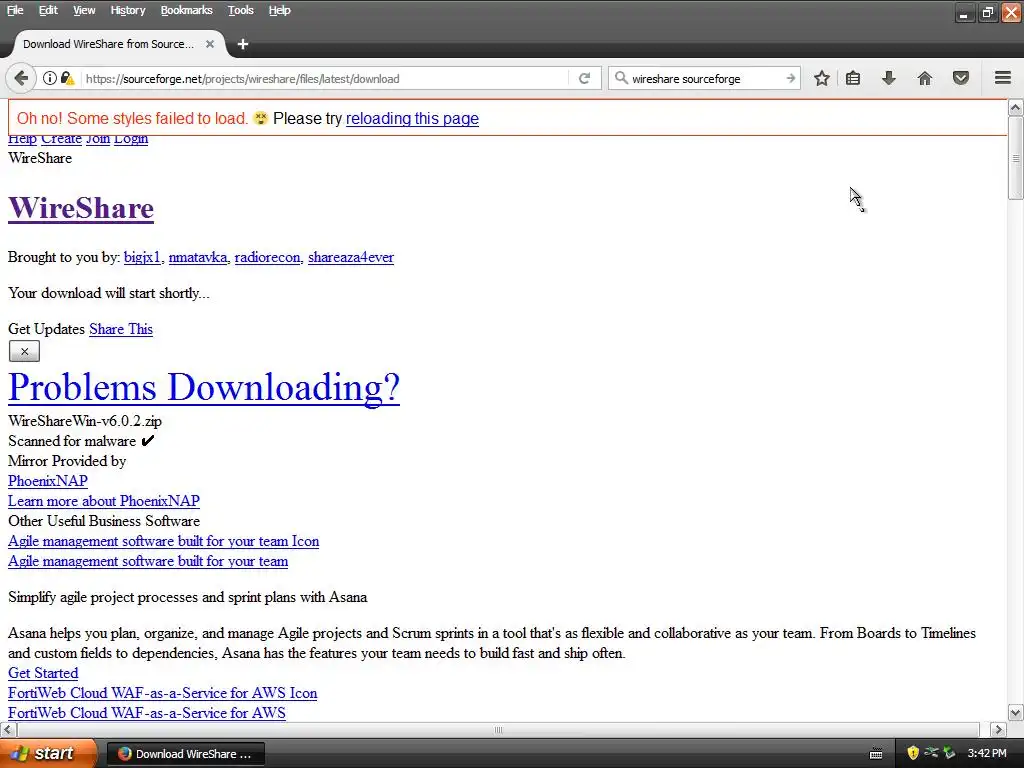This screenshot has width=1024, height=768.
Task: Open the padlock warning security icon
Action: [x=67, y=78]
